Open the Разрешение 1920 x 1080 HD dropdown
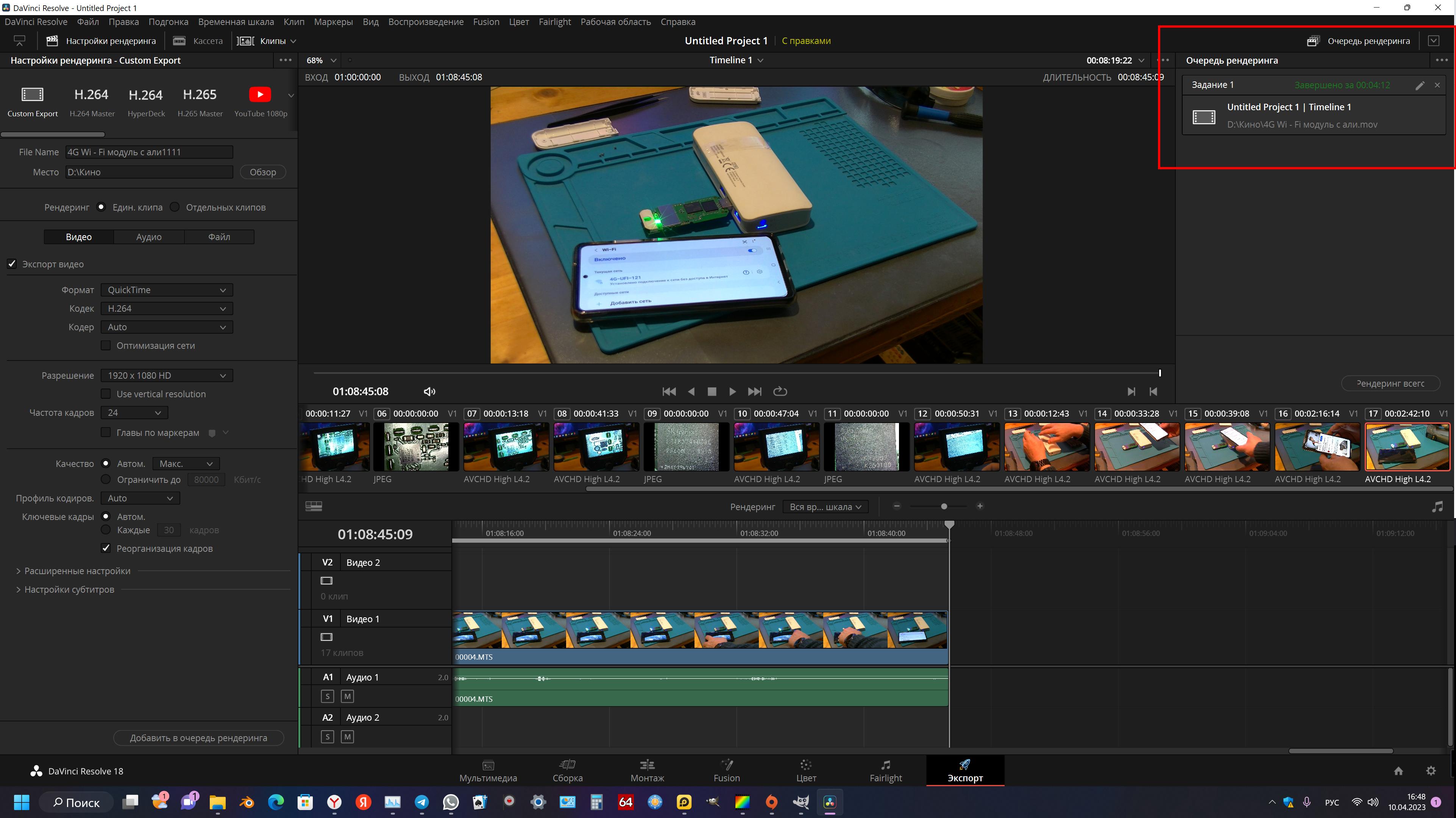The height and width of the screenshot is (818, 1456). tap(166, 375)
